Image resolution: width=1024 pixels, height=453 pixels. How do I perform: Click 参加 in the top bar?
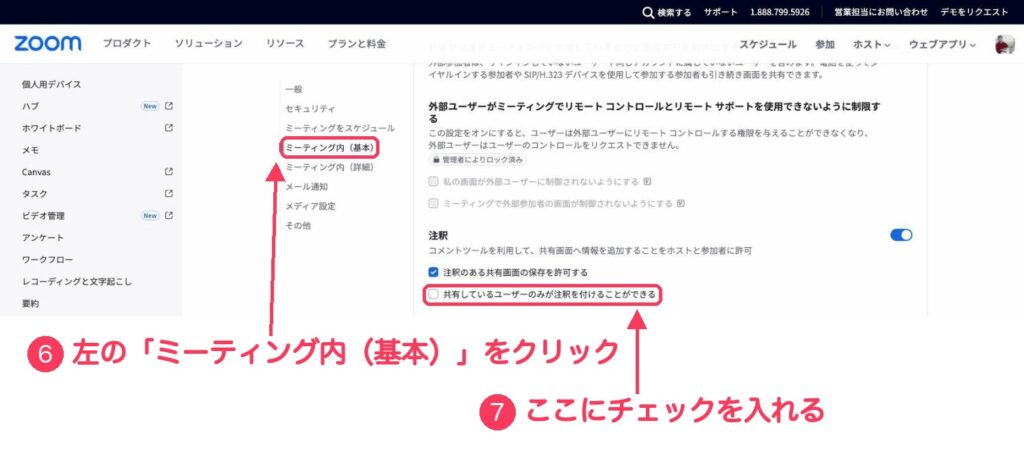pos(825,44)
